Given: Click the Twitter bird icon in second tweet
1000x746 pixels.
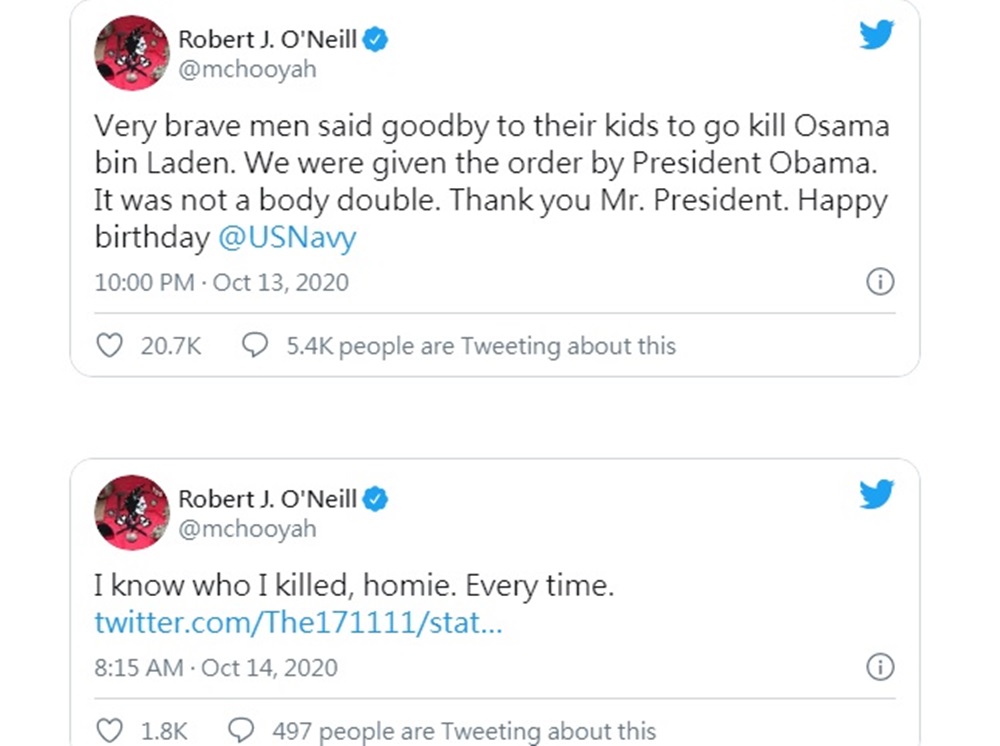Looking at the screenshot, I should [876, 494].
